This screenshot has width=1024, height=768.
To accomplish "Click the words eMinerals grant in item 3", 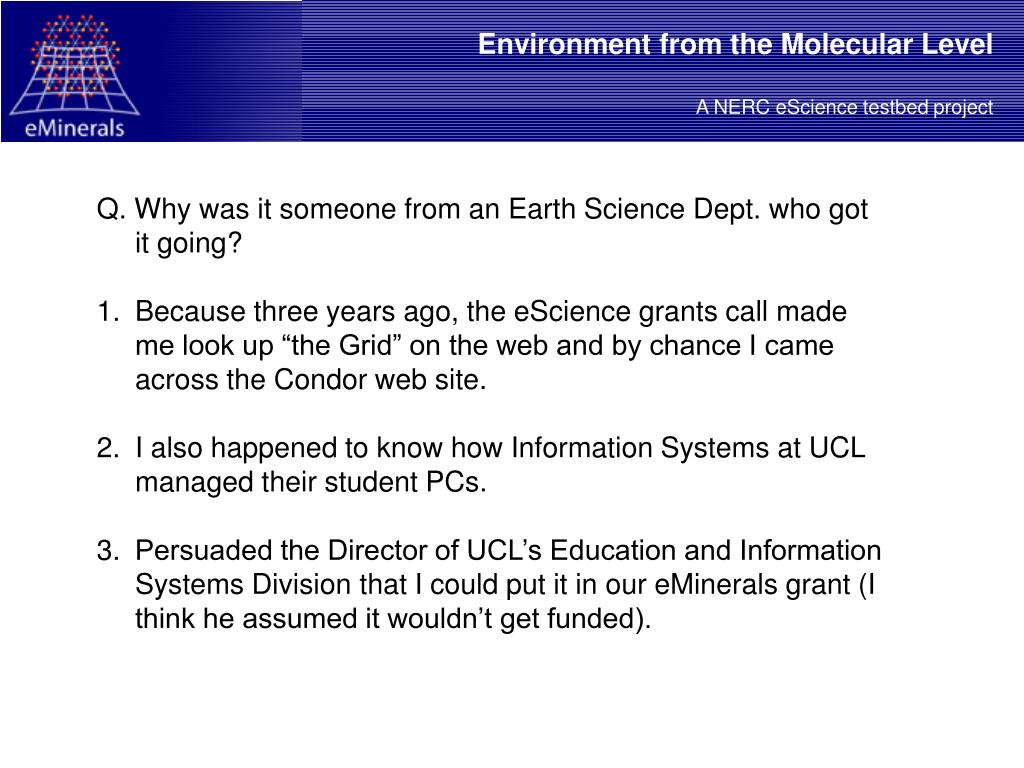I will 752,584.
